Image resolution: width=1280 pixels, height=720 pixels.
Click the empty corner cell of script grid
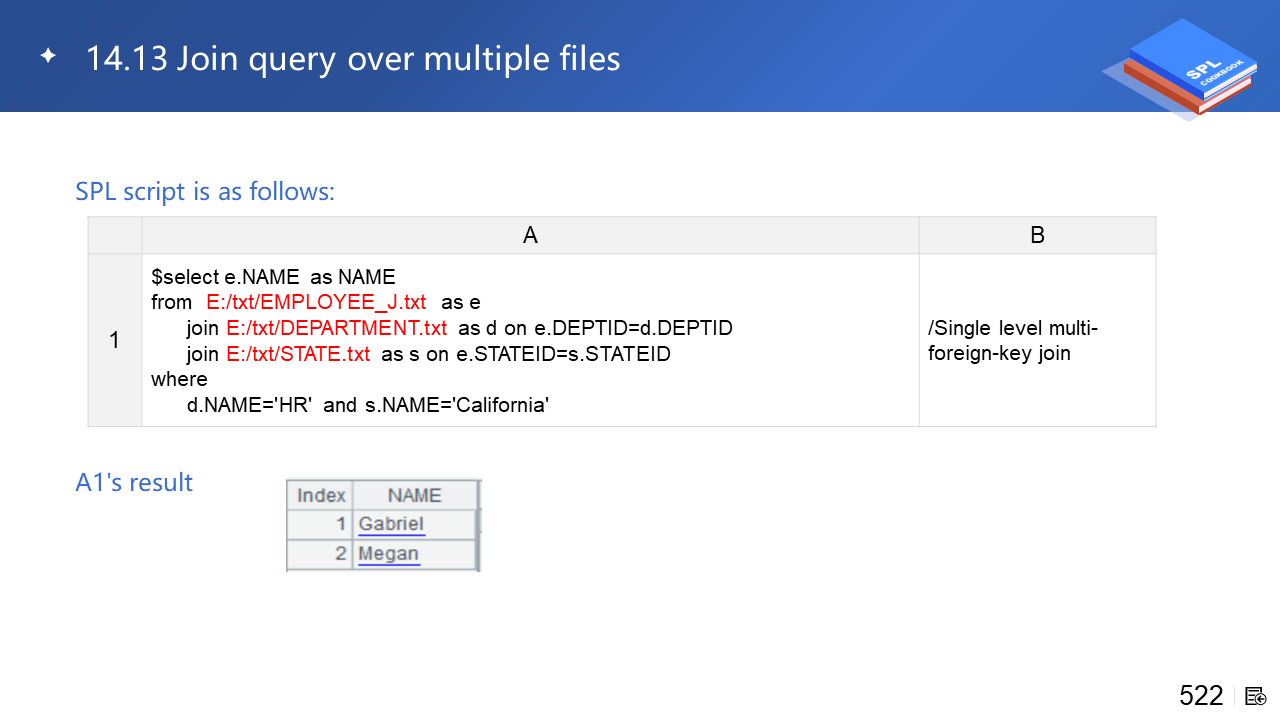click(114, 235)
